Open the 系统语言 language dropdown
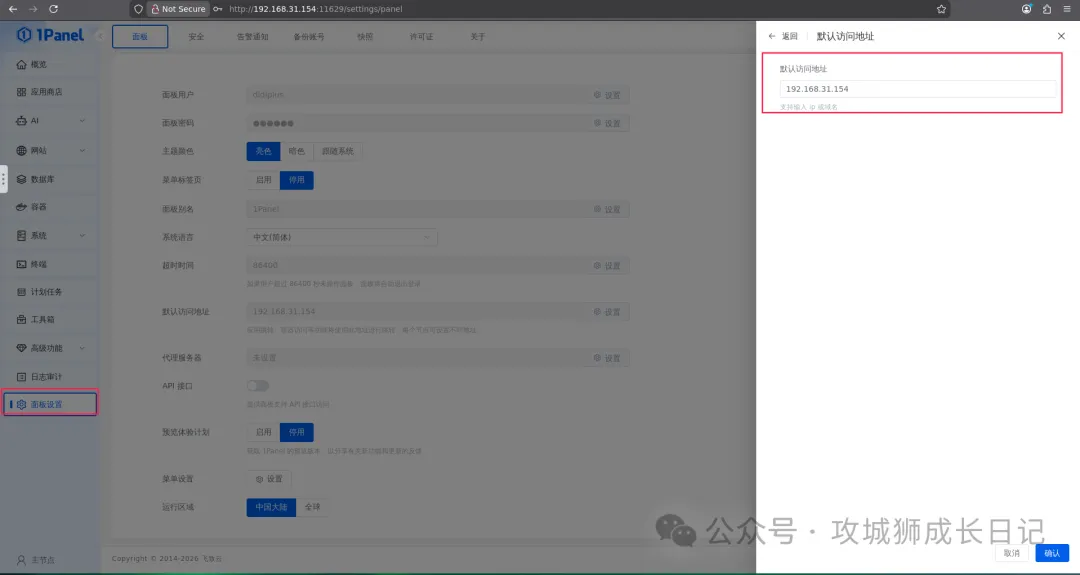This screenshot has height=575, width=1080. pos(341,237)
